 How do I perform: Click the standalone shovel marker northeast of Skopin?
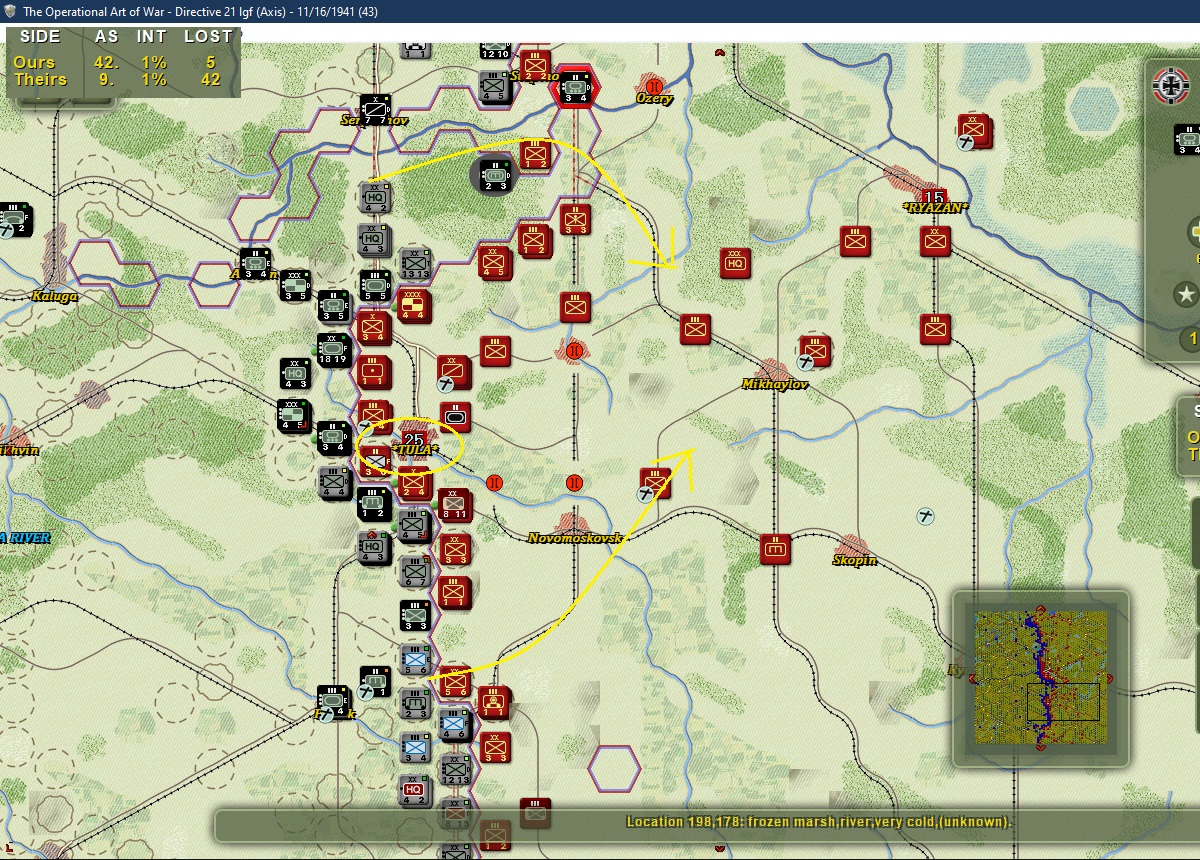click(927, 516)
